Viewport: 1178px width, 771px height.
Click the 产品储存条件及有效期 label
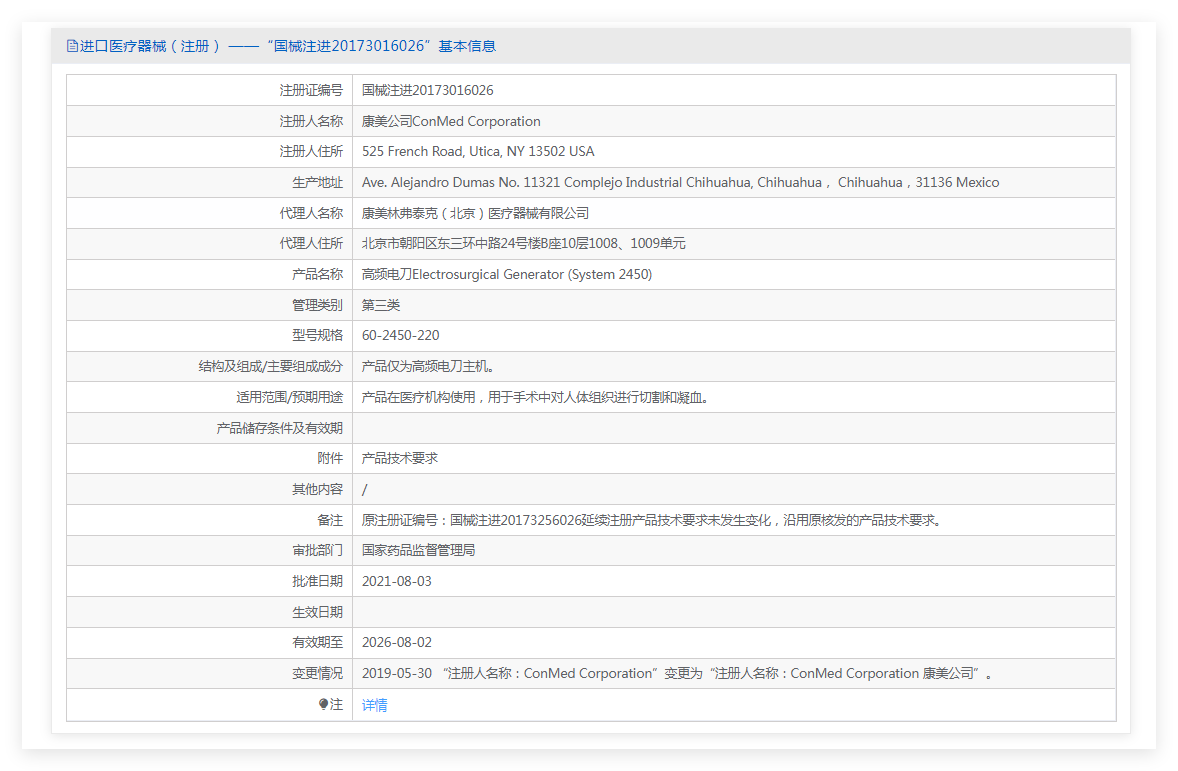279,428
